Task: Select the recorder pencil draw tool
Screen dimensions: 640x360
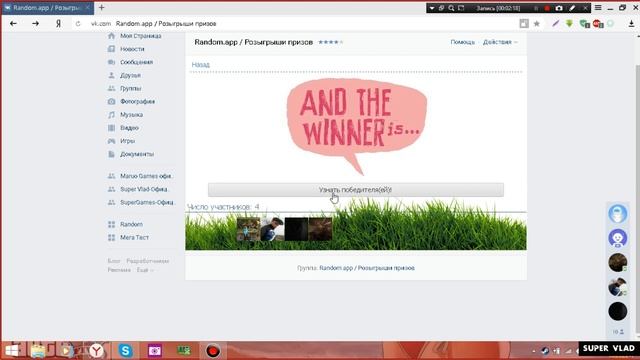Action: click(572, 8)
